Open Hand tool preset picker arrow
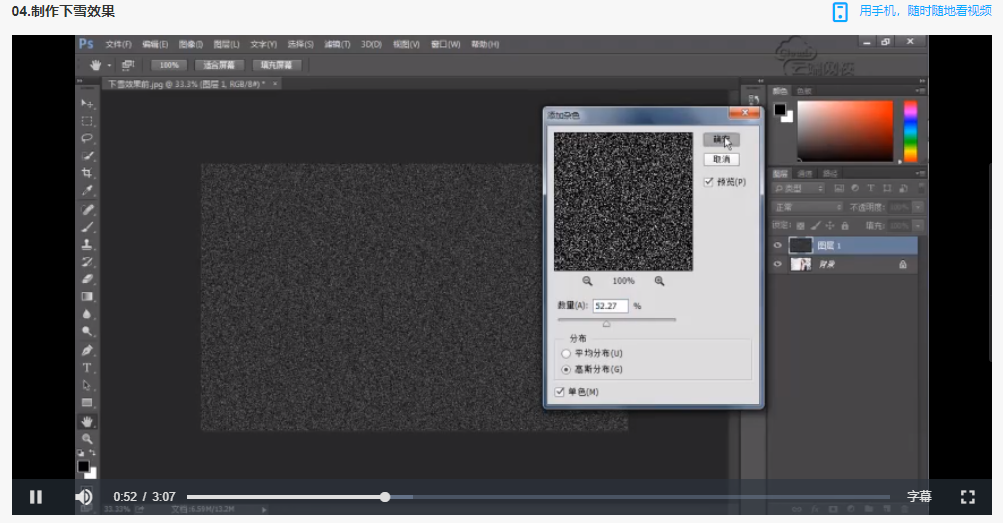The width and height of the screenshot is (1003, 523). tap(109, 65)
